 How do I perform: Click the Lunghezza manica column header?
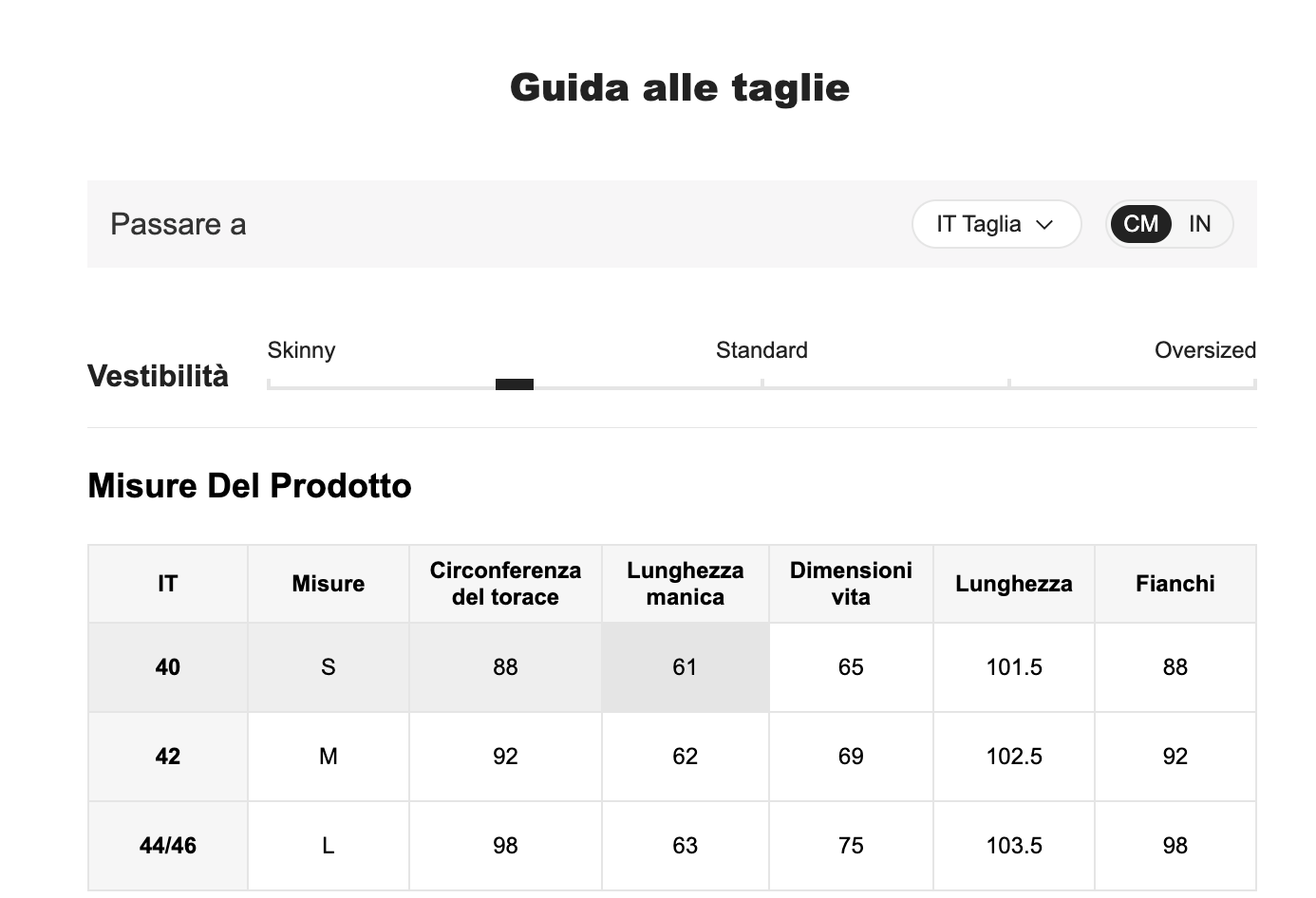click(685, 584)
